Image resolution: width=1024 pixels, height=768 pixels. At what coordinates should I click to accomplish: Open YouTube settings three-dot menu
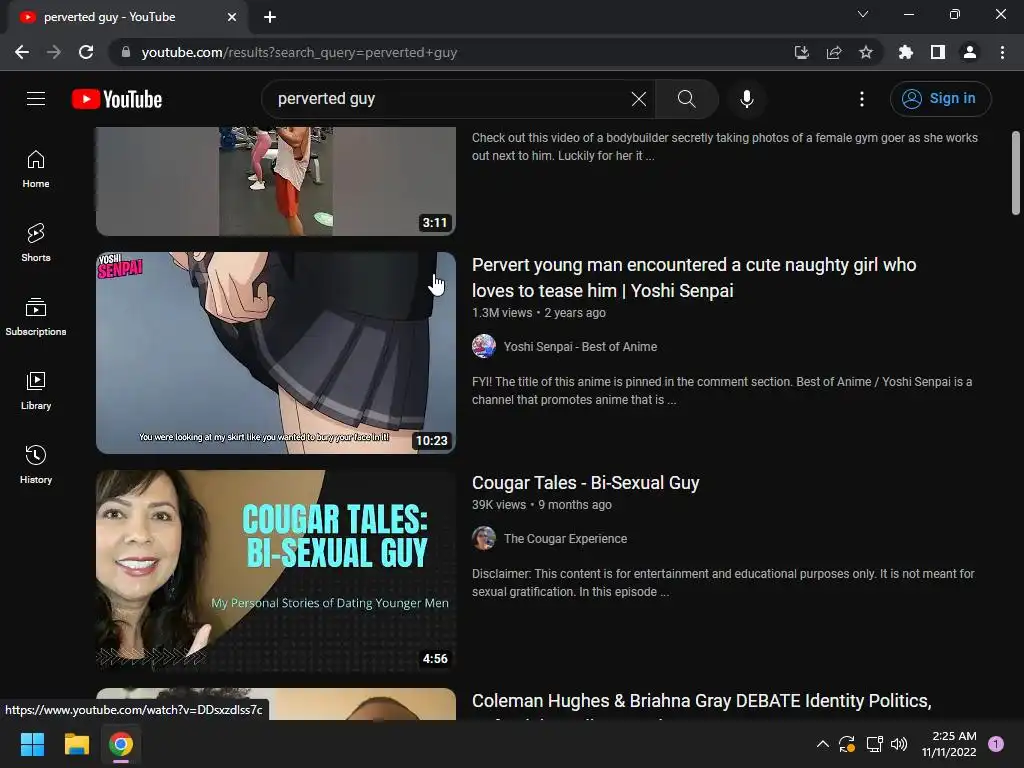tap(861, 99)
